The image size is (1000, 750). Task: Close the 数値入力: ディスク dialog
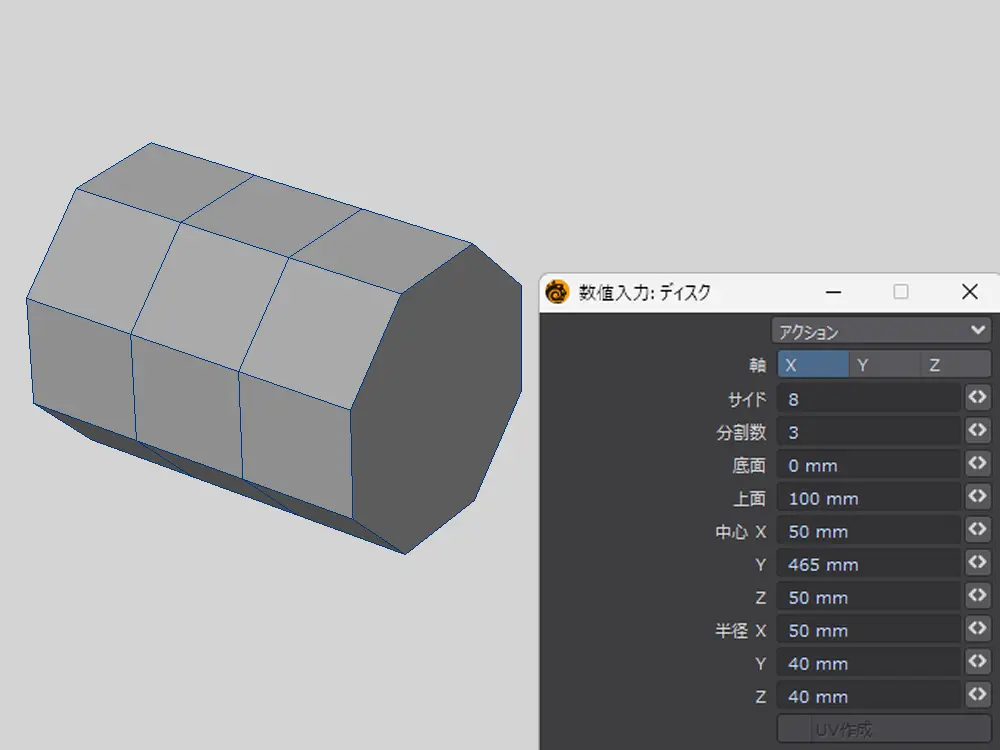tap(969, 292)
